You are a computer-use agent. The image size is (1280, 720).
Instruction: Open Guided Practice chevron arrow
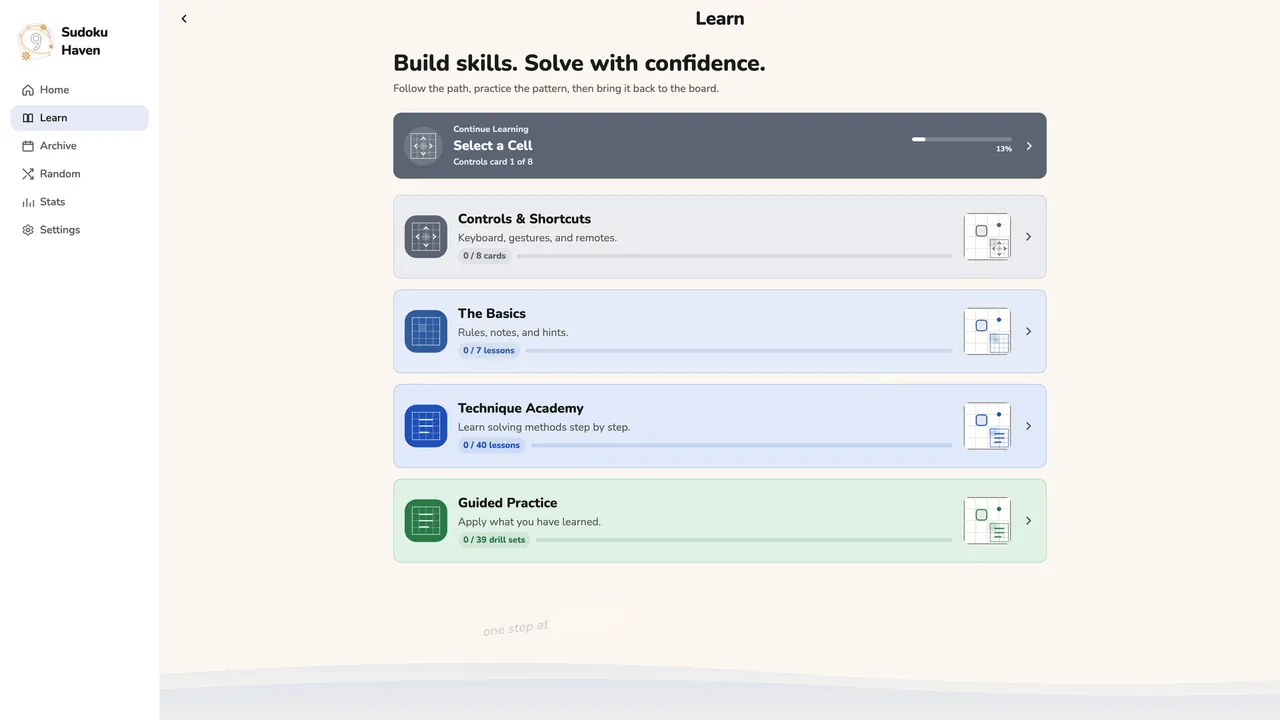[1028, 521]
